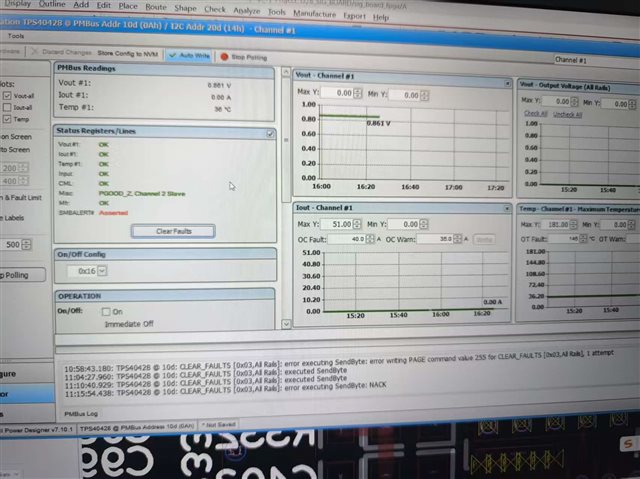
Task: Open the Manufacture menu
Action: 314,13
